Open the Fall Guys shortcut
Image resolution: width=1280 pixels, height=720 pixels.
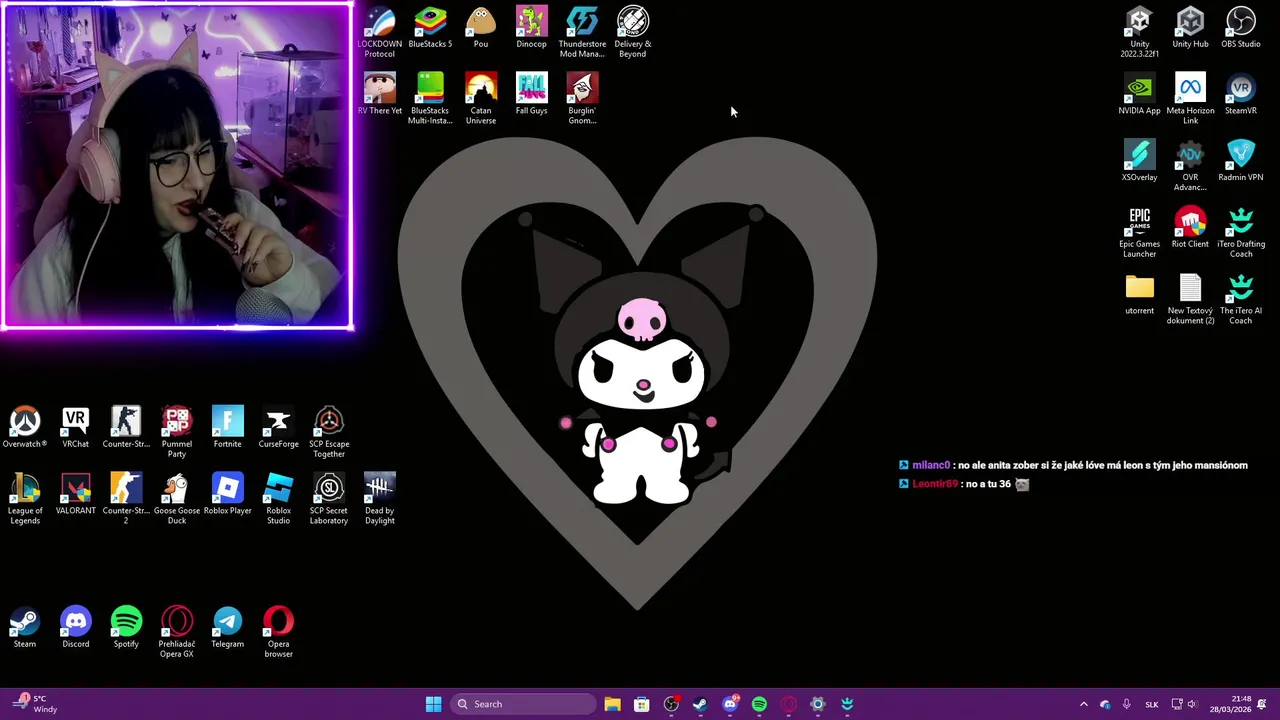pyautogui.click(x=531, y=94)
